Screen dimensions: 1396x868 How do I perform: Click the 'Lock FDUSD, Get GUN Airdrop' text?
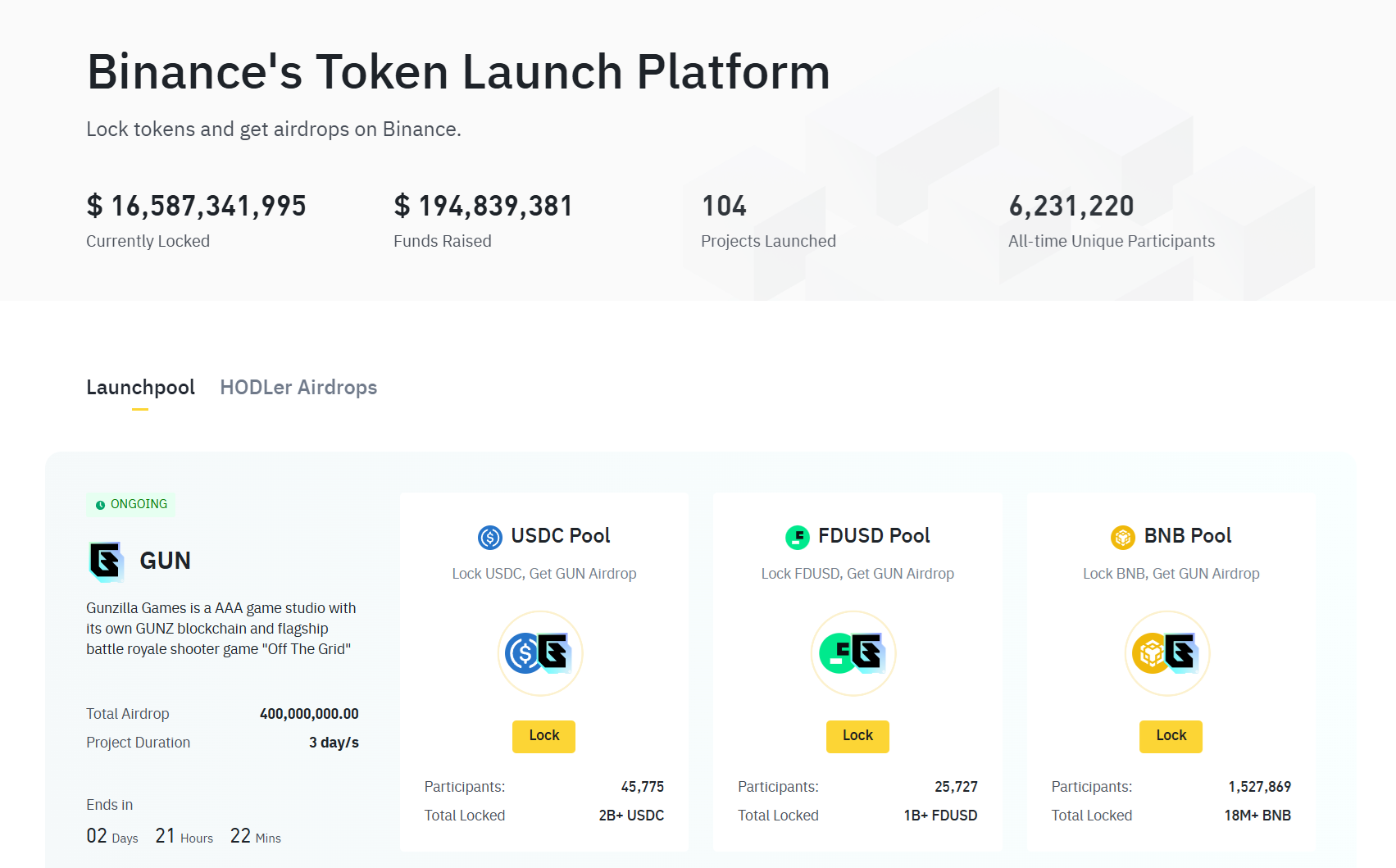(857, 574)
